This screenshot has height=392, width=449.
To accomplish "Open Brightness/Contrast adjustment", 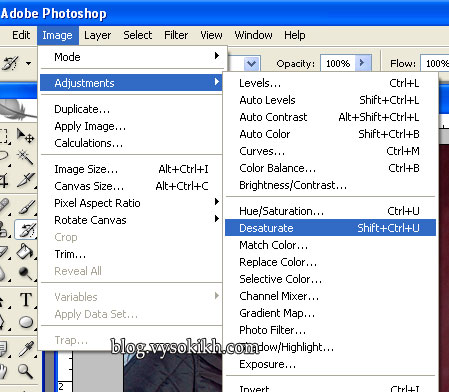I will coord(330,185).
